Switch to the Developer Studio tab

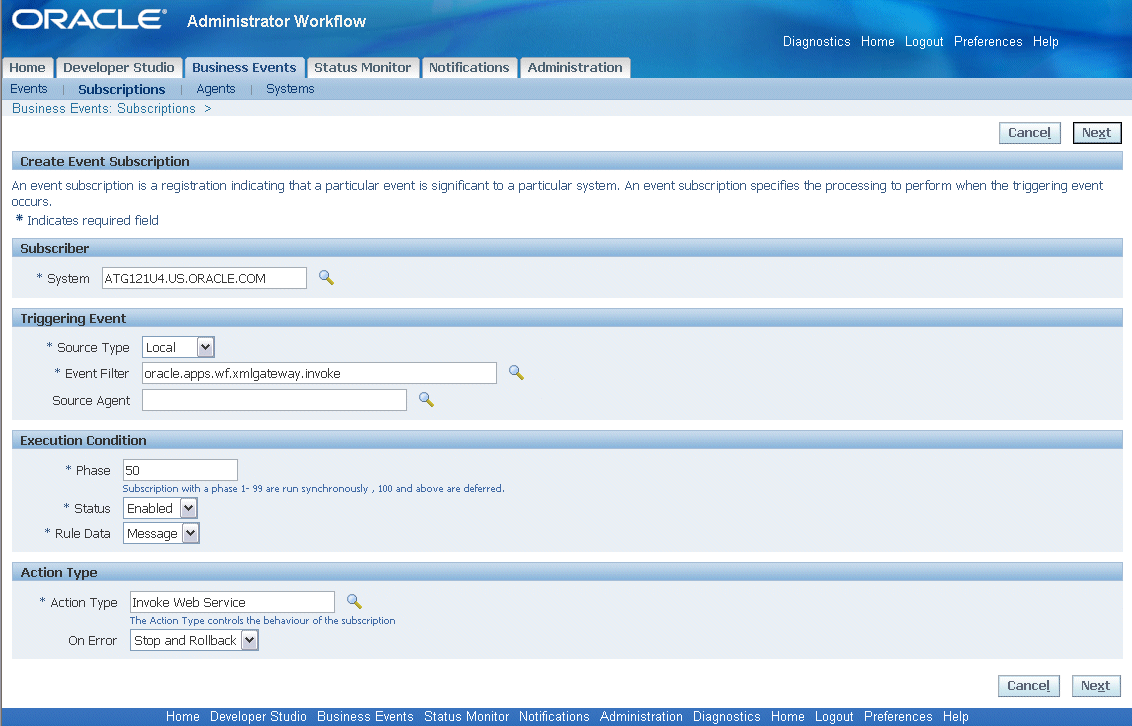click(x=118, y=67)
